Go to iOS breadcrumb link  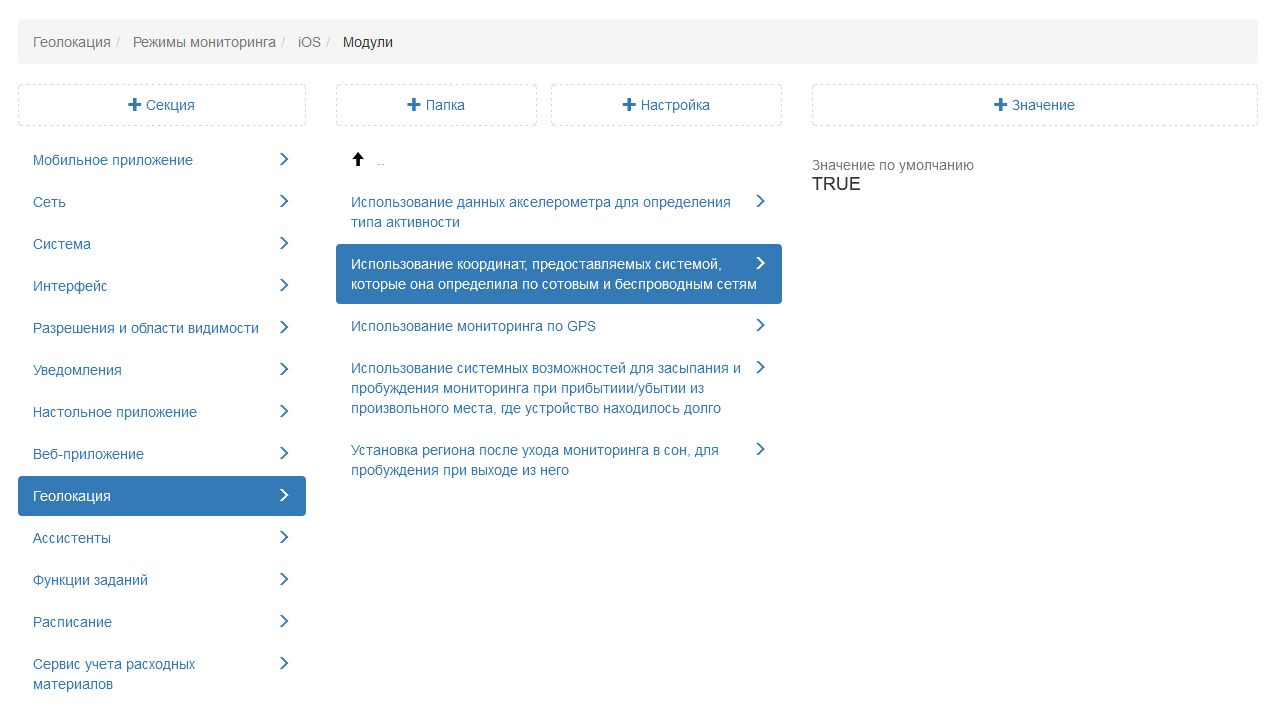[309, 42]
